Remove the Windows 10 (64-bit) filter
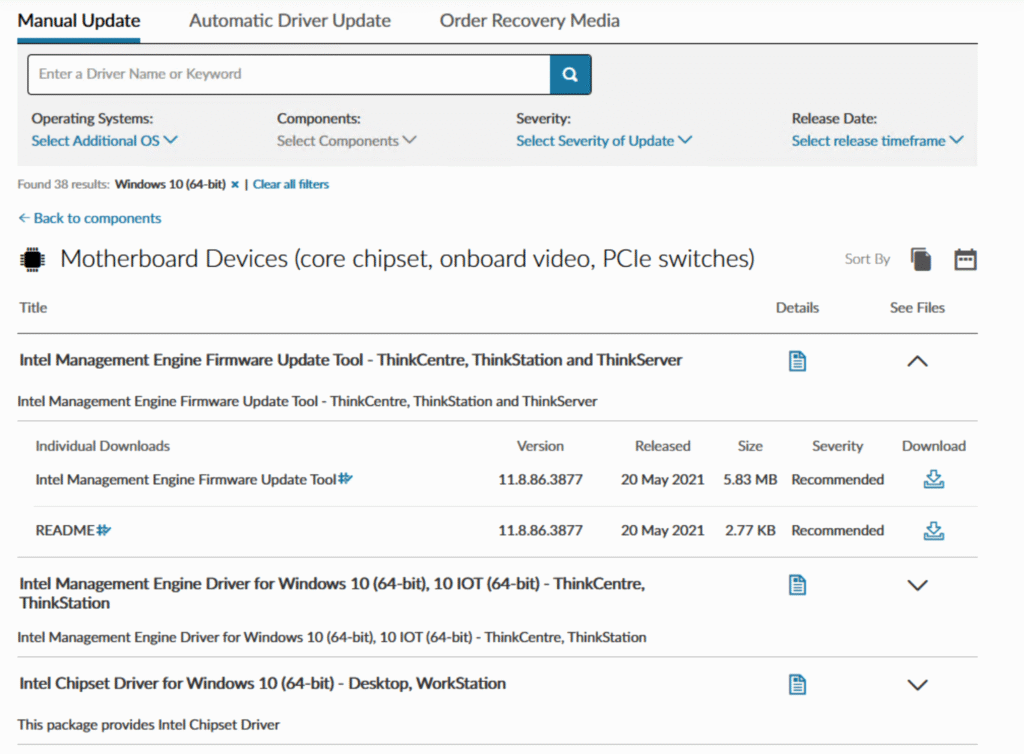This screenshot has height=754, width=1024. 235,185
